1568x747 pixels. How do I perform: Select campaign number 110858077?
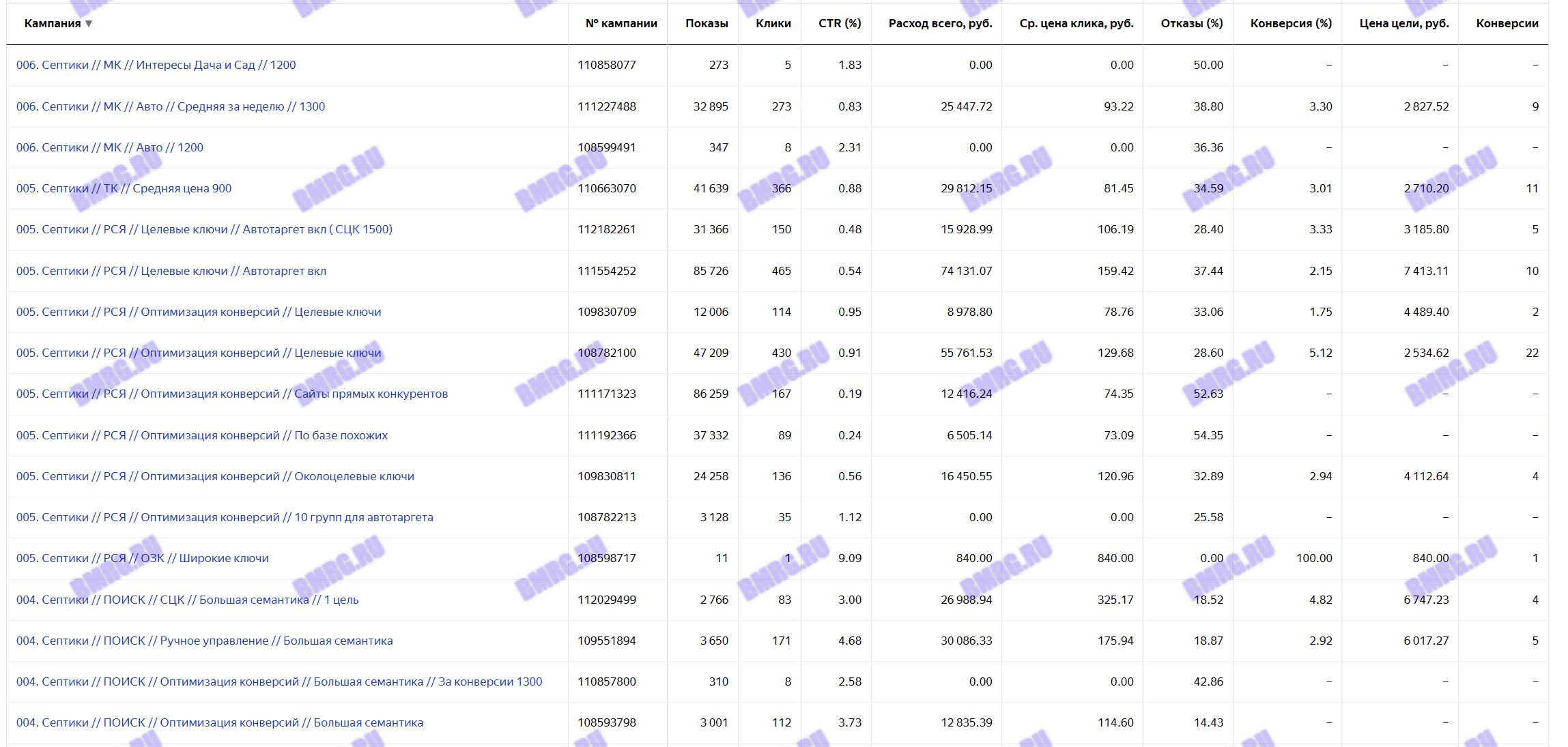coord(607,65)
